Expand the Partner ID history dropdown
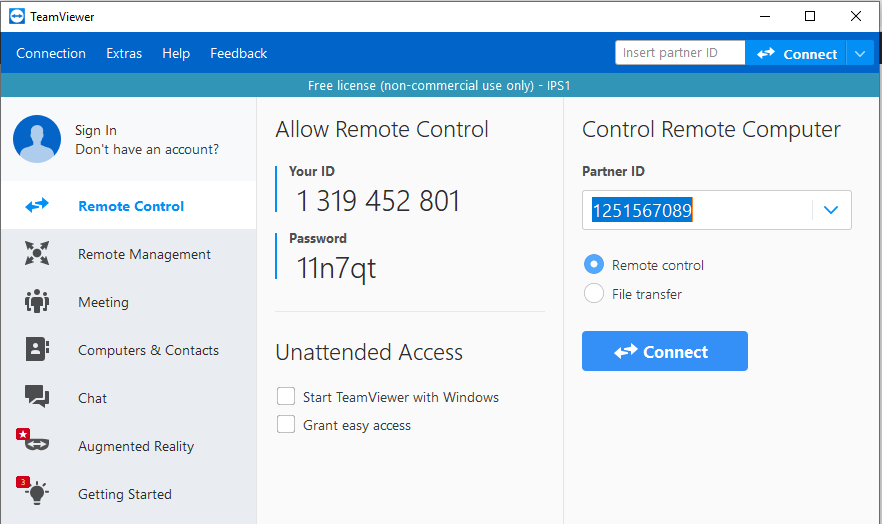The width and height of the screenshot is (882, 524). pos(831,210)
